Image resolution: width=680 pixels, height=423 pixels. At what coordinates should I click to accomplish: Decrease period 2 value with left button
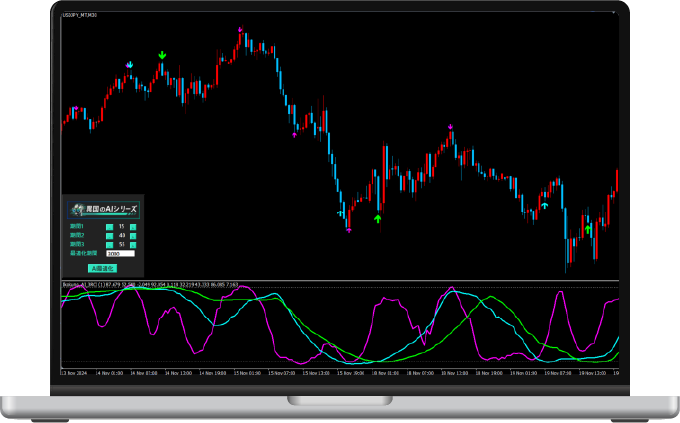point(110,236)
